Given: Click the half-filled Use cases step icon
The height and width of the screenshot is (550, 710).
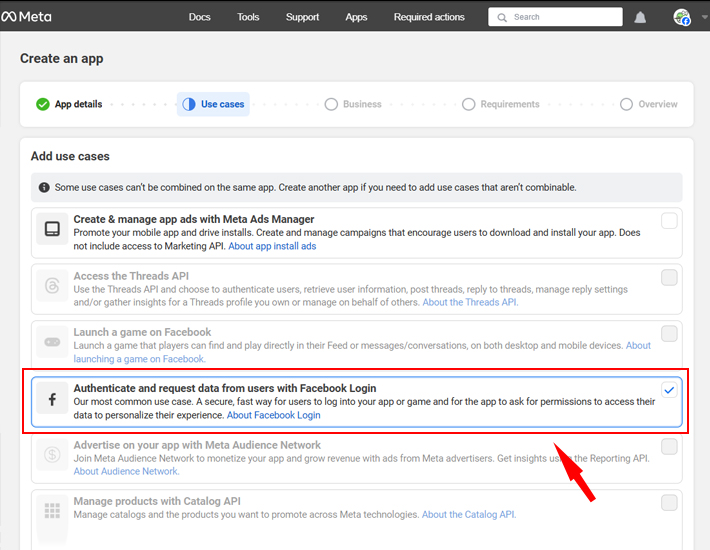Looking at the screenshot, I should tap(189, 104).
